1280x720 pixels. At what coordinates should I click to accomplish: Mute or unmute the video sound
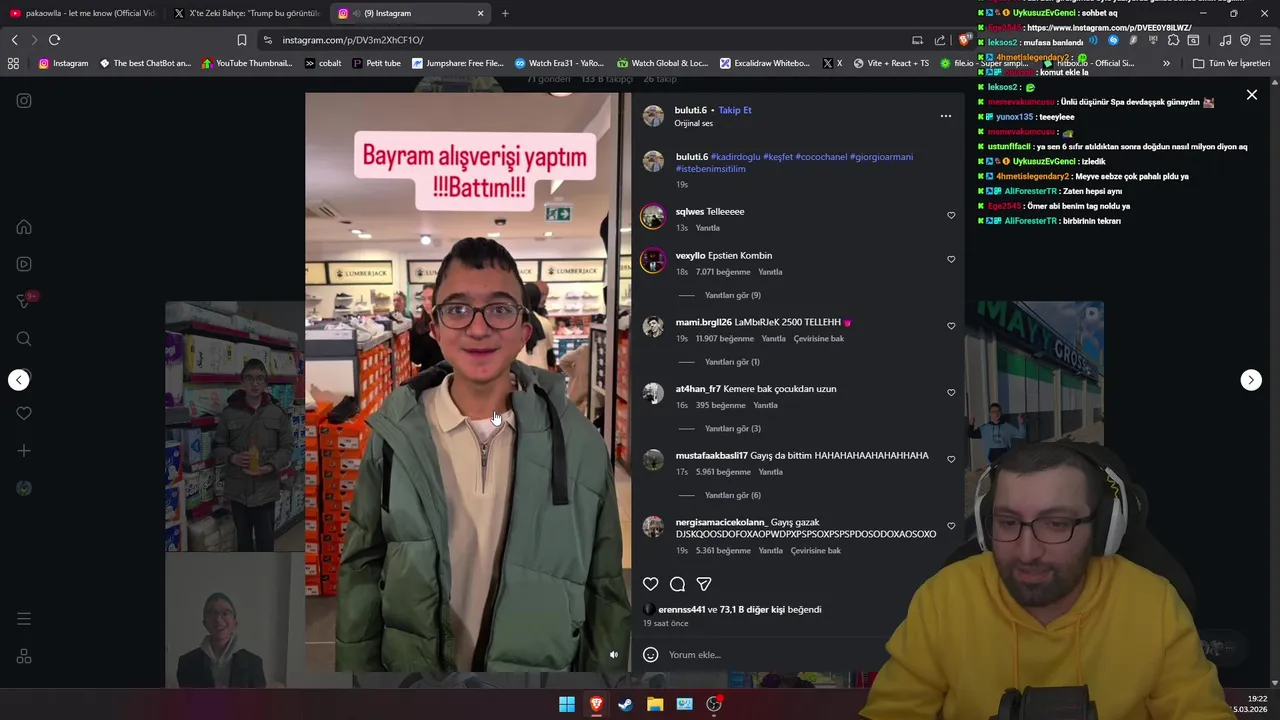point(614,655)
